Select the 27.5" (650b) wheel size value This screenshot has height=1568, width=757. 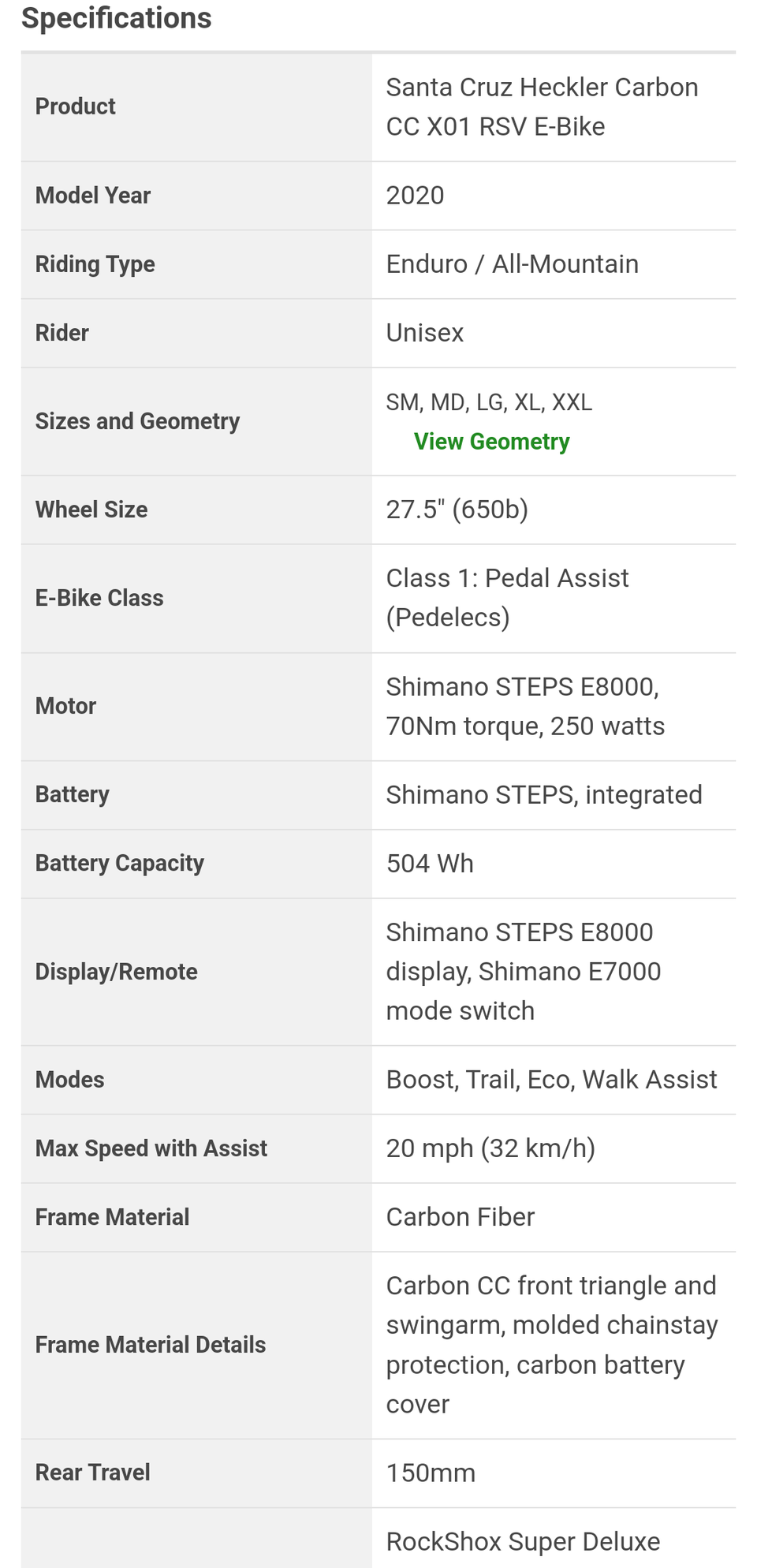coord(457,510)
